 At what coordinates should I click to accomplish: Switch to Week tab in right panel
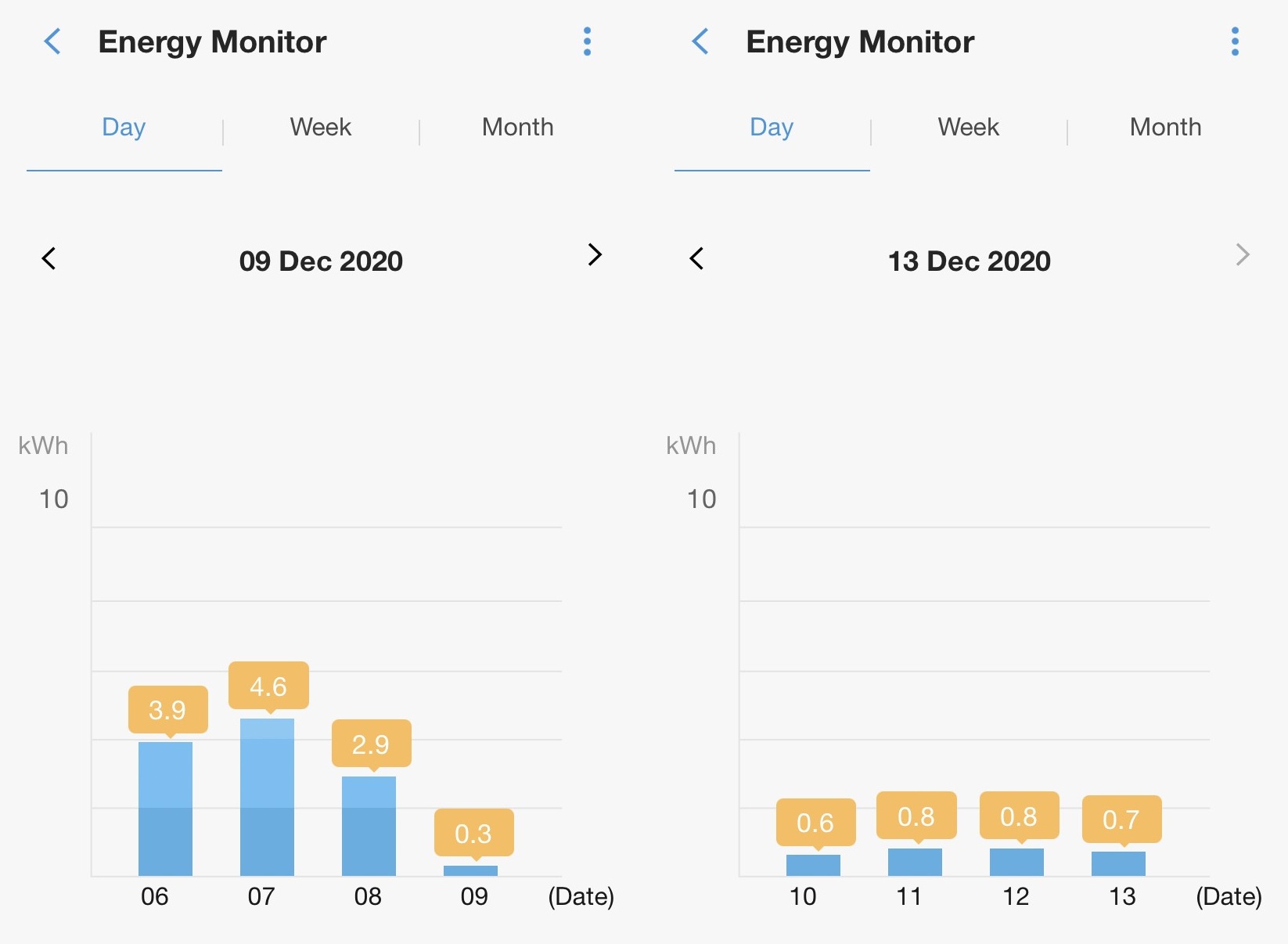coord(968,128)
